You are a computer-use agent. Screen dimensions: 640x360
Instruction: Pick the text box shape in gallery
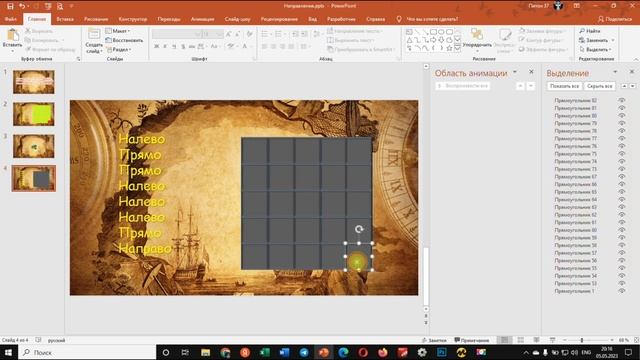click(x=409, y=32)
